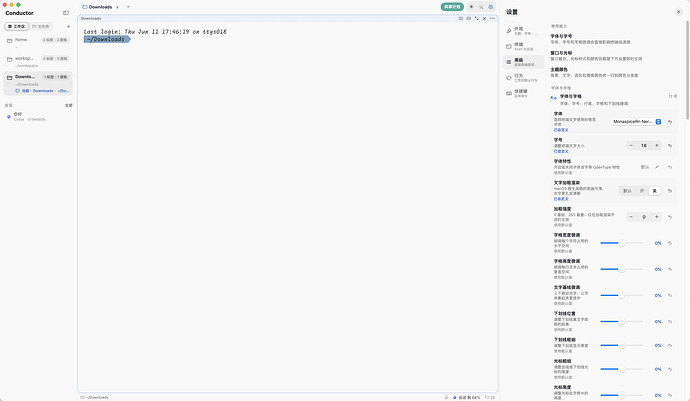Viewport: 690px width, 401px height.
Task: Open the Downloads pane more-options ellipsis
Action: click(492, 18)
